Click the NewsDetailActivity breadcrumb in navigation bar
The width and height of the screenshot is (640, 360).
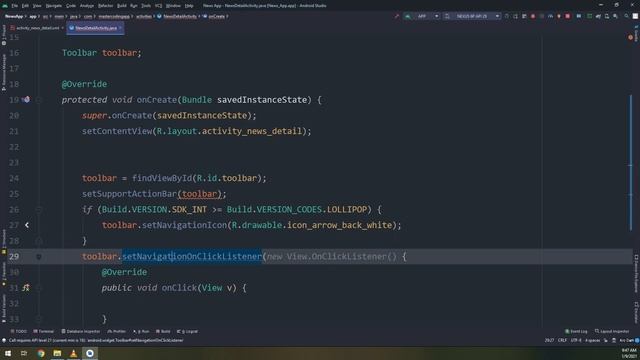pos(177,16)
